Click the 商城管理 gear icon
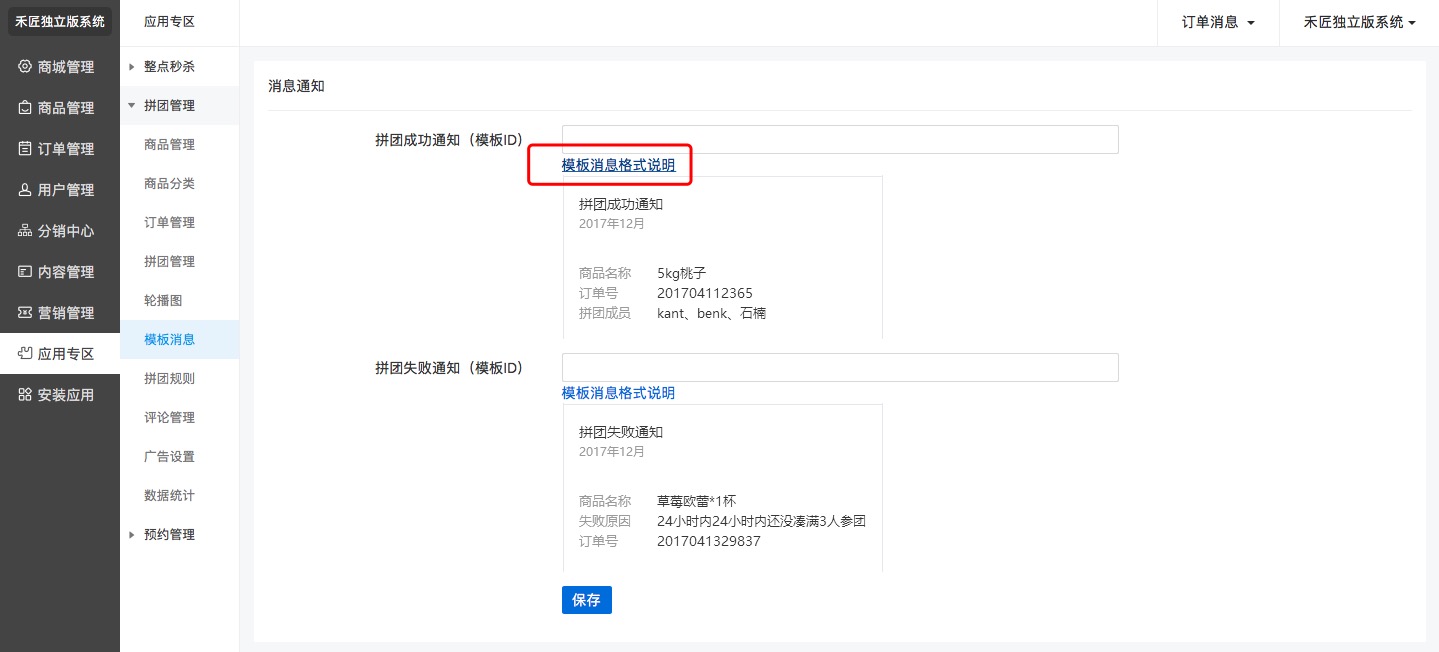Viewport: 1439px width, 652px height. [x=25, y=67]
